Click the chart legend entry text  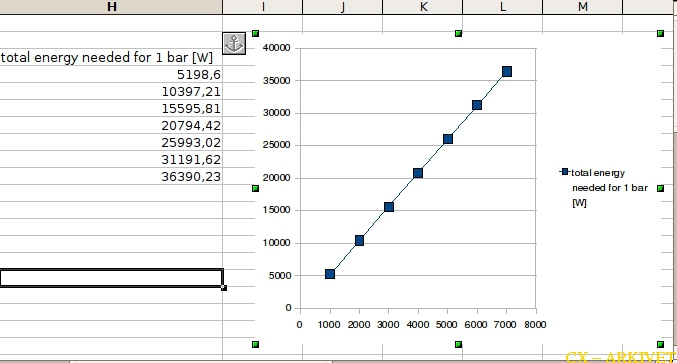click(x=610, y=188)
